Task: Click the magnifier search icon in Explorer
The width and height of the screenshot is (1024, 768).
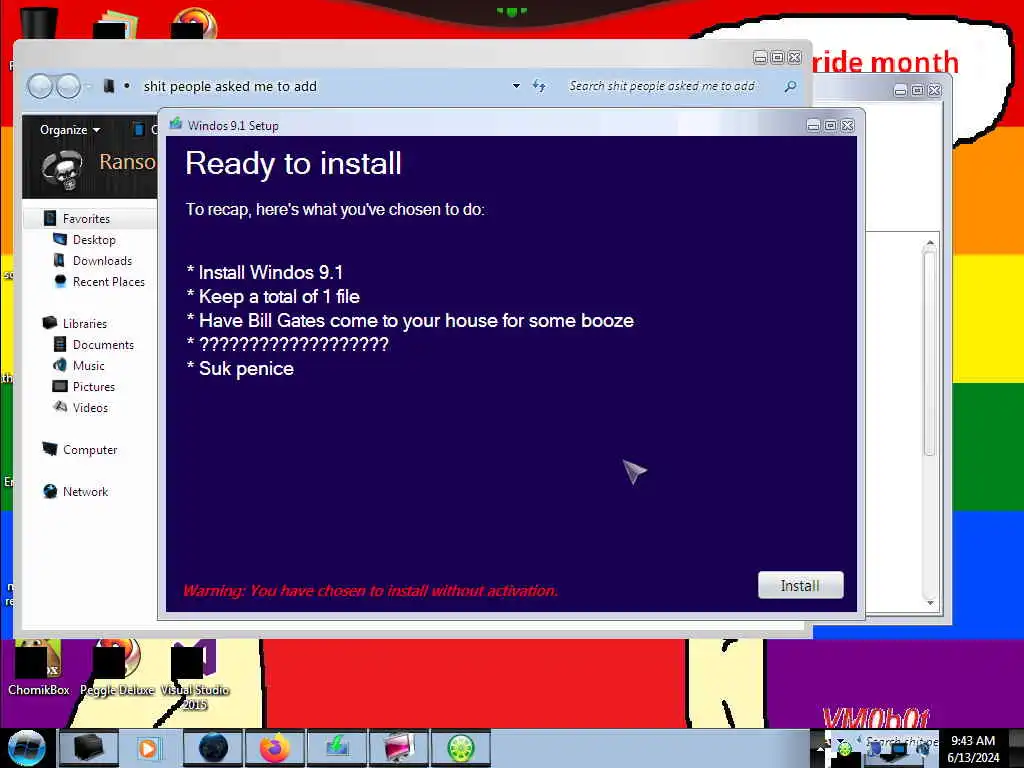Action: (790, 86)
